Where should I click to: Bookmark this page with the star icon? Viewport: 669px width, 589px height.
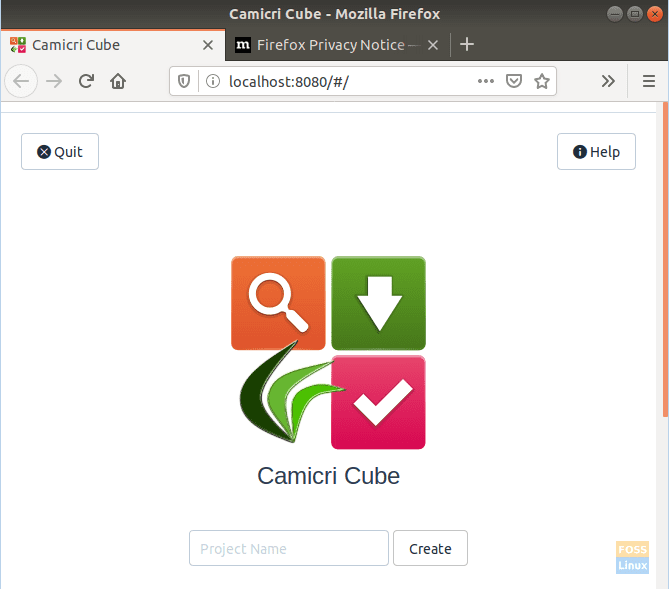coord(541,82)
